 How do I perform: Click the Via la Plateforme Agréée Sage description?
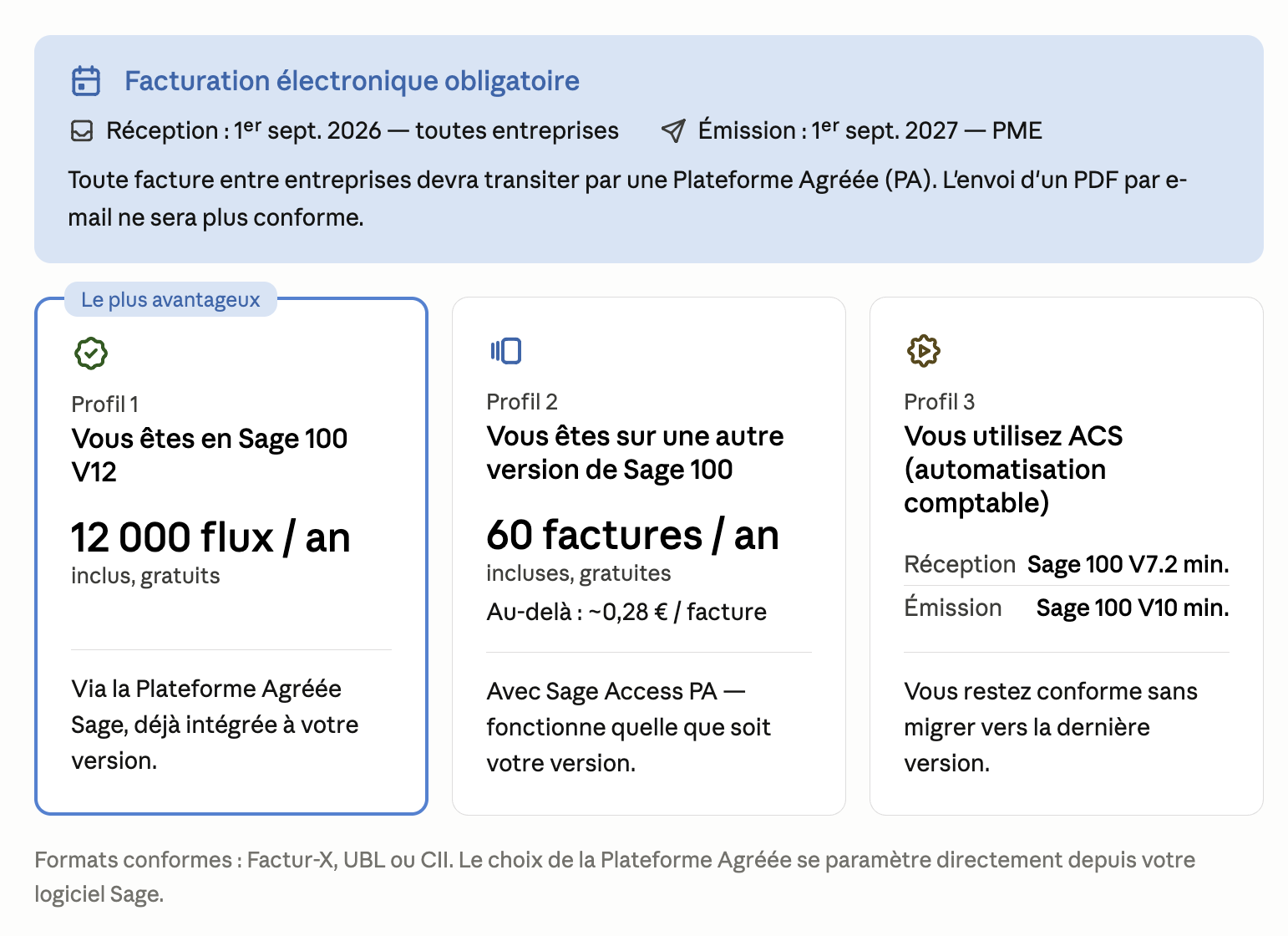click(x=215, y=725)
